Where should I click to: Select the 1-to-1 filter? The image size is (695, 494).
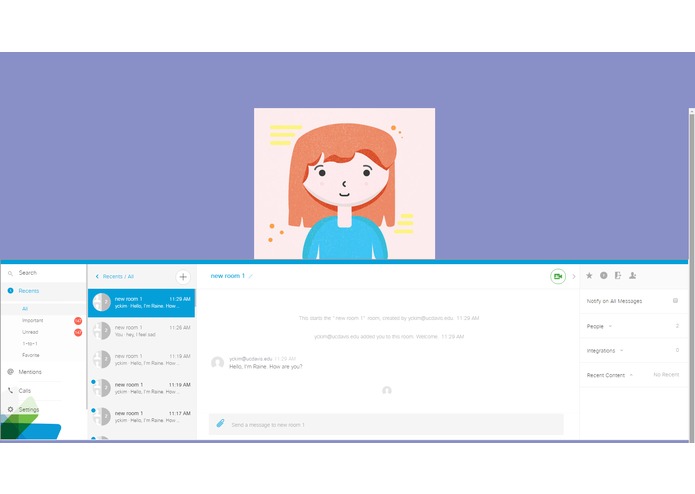pyautogui.click(x=30, y=343)
